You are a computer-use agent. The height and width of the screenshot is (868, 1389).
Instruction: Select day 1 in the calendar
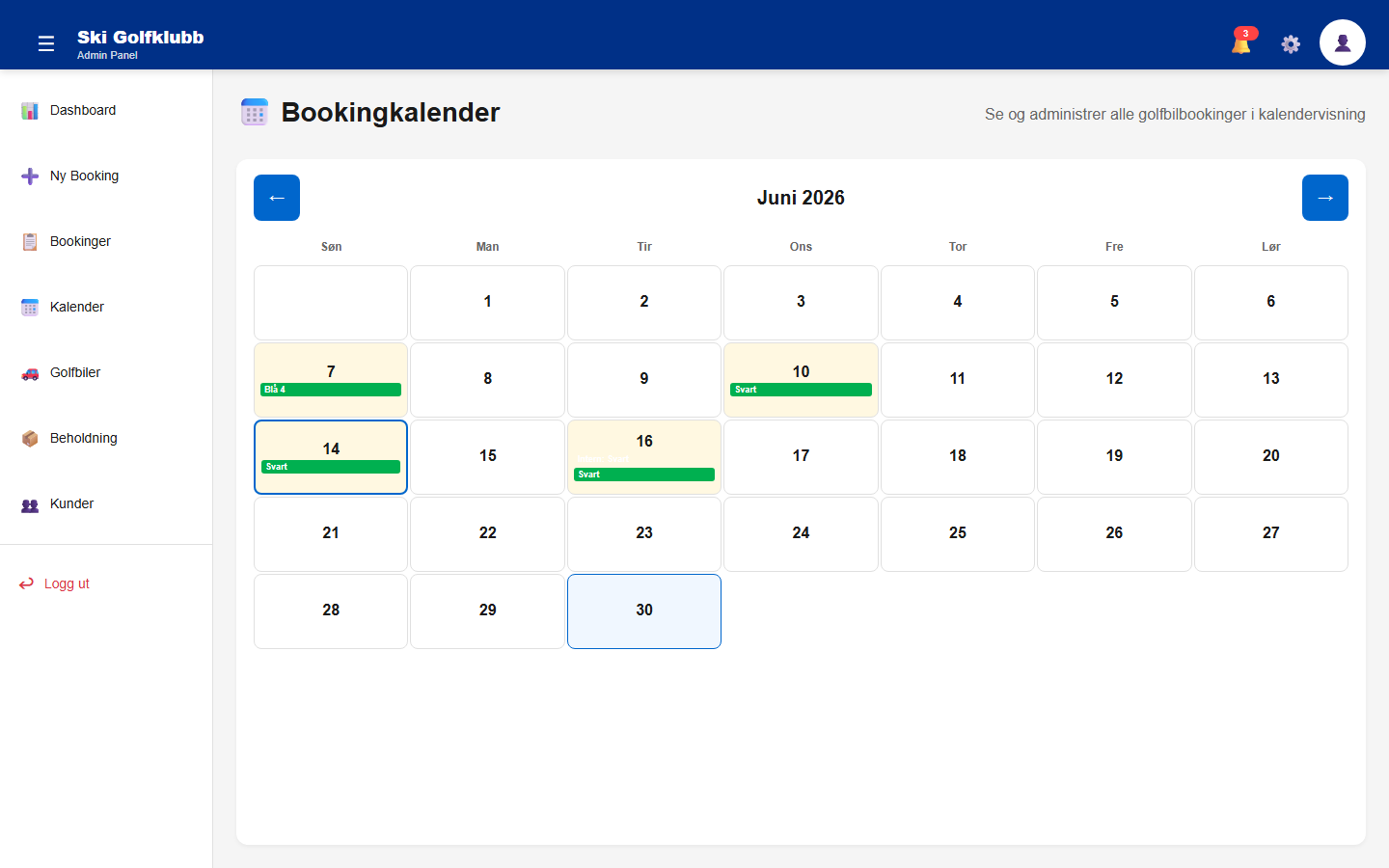click(488, 303)
